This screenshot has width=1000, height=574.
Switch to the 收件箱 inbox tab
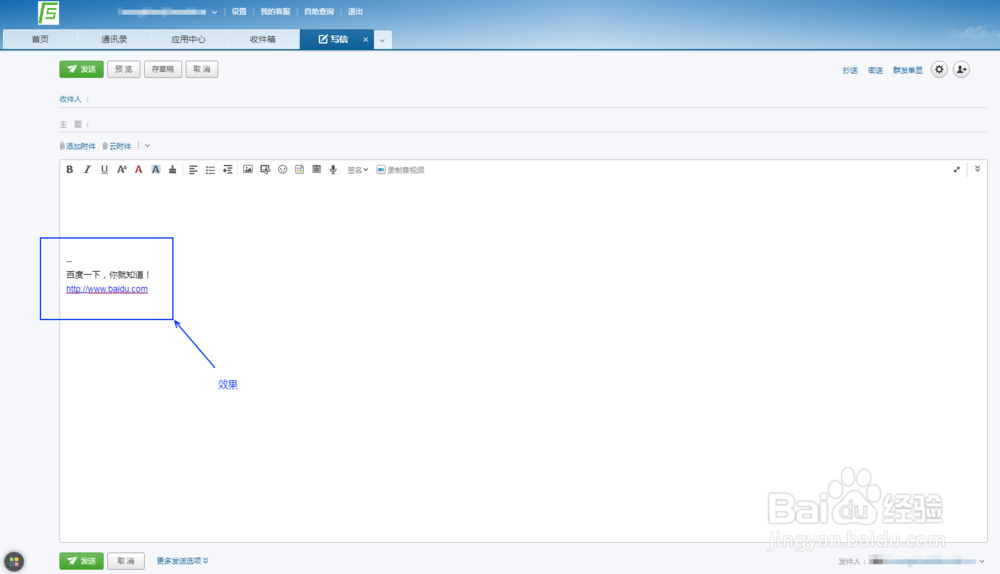click(263, 40)
